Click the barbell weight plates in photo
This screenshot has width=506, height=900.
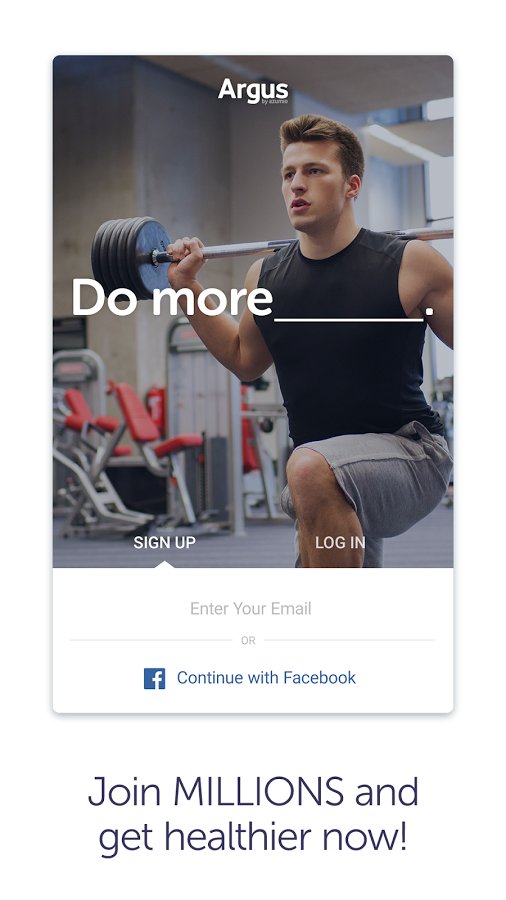131,255
